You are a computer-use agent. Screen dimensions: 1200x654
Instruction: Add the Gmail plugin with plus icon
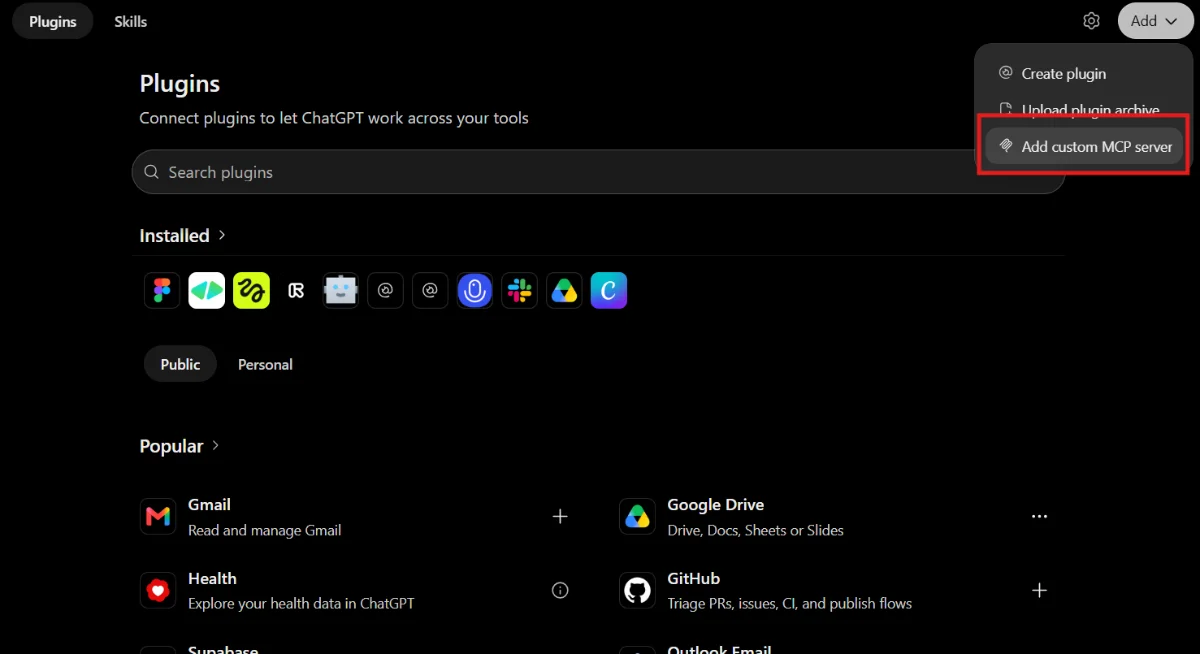click(x=560, y=516)
